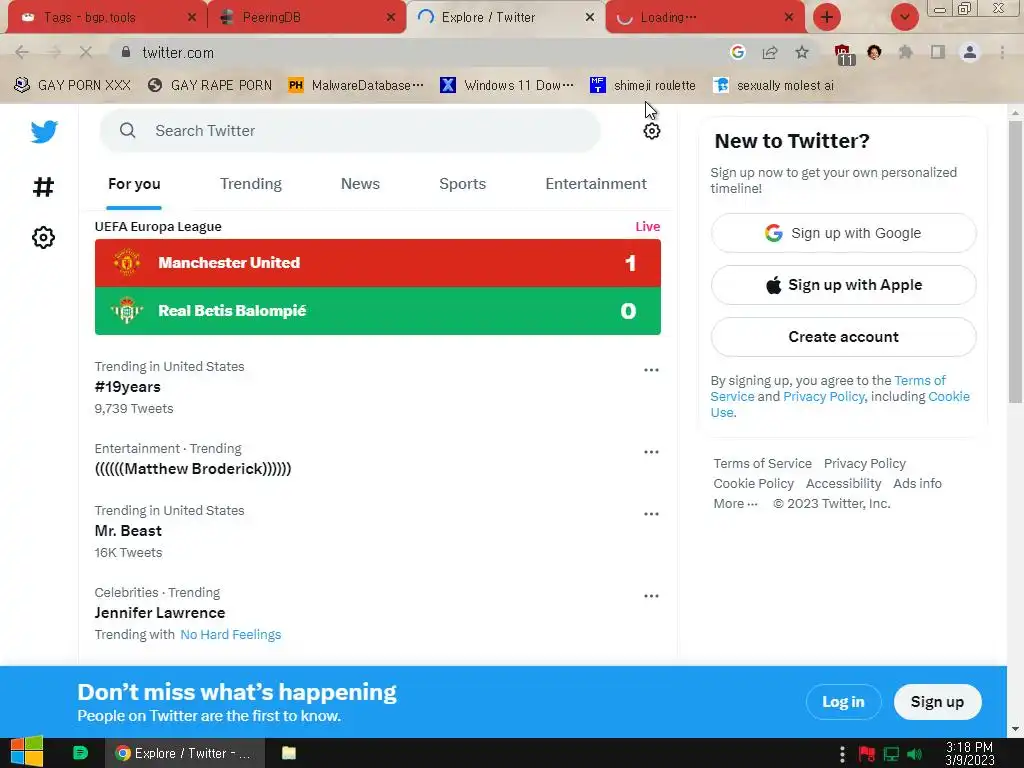Open the shimeji roulette bookmark
This screenshot has height=768, width=1024.
tap(643, 86)
